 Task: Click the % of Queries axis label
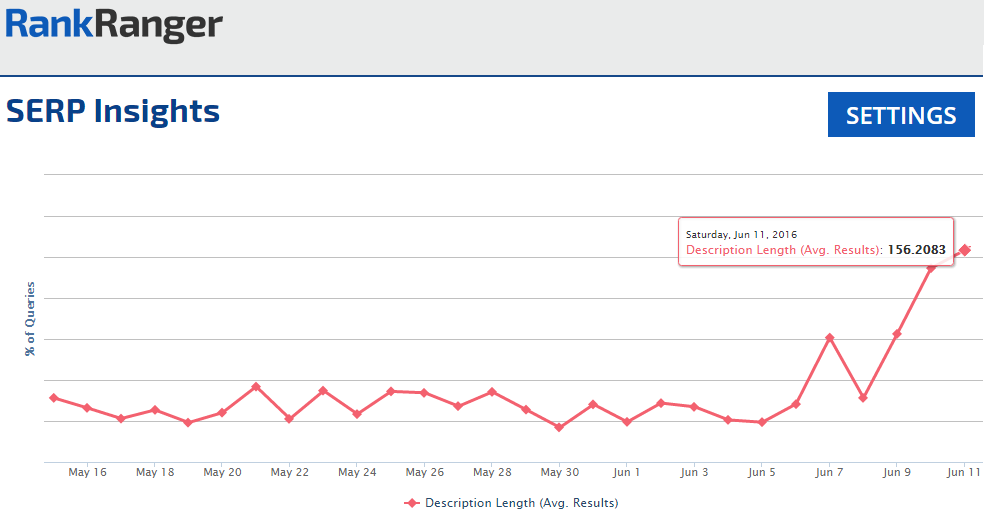click(x=30, y=319)
